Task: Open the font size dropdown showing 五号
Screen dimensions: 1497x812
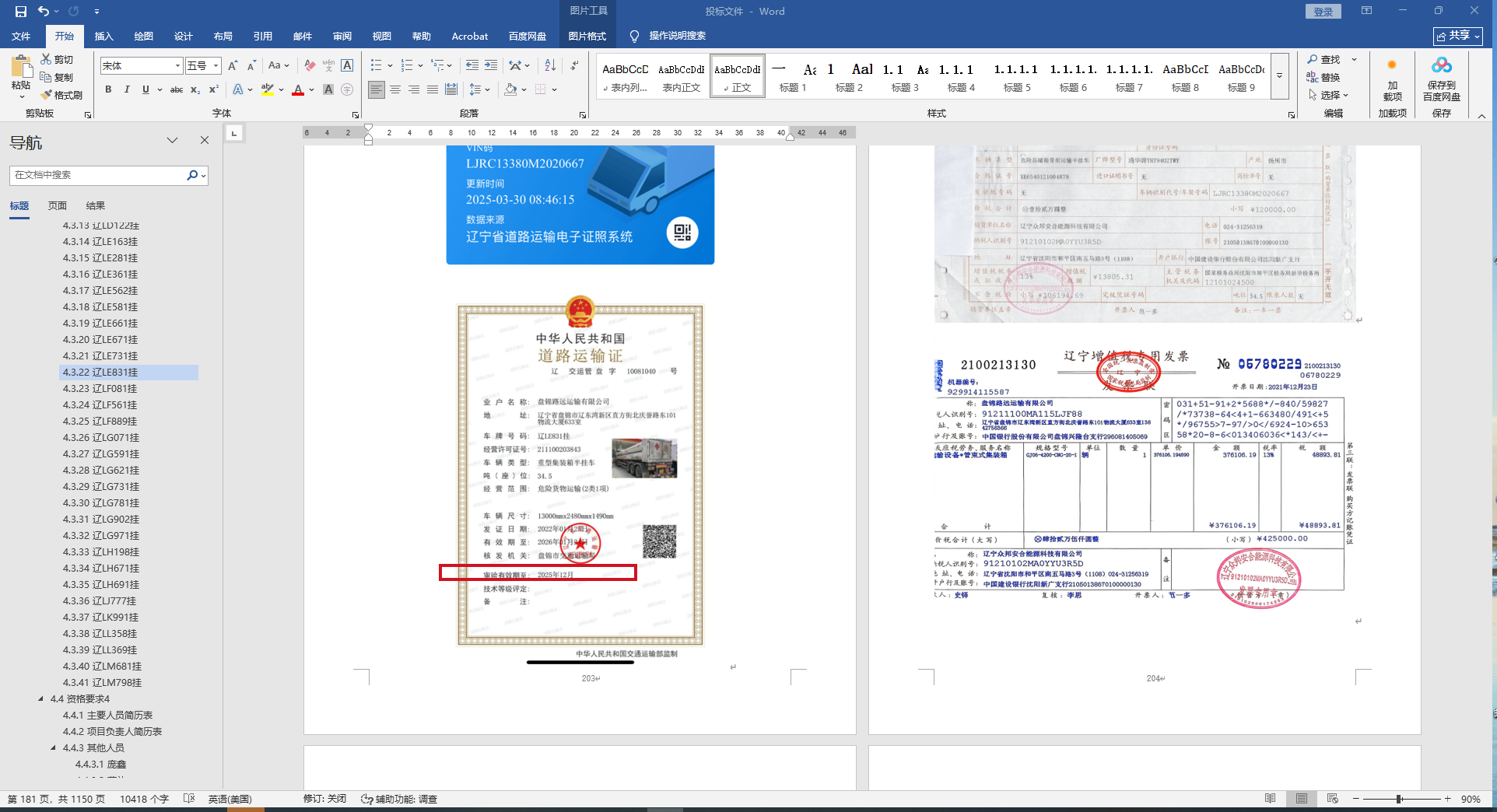Action: (216, 66)
